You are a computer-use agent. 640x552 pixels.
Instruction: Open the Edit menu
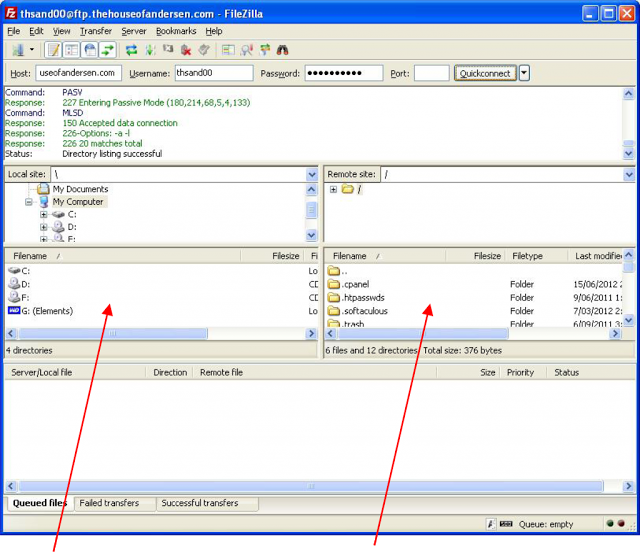(x=36, y=31)
